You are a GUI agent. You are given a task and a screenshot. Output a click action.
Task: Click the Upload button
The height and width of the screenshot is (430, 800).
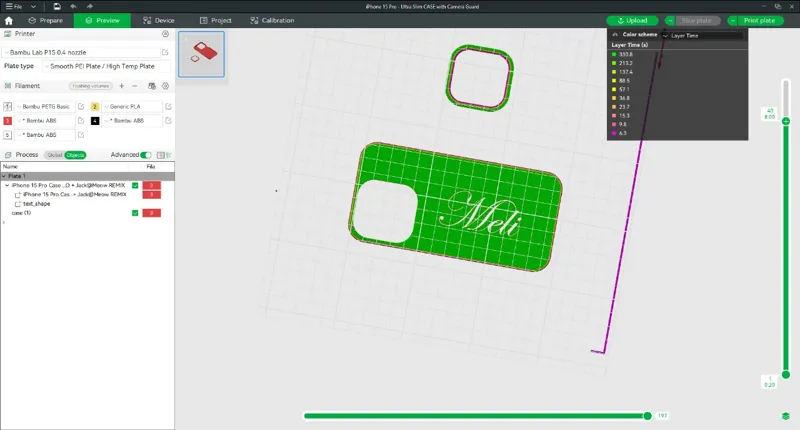click(x=632, y=21)
